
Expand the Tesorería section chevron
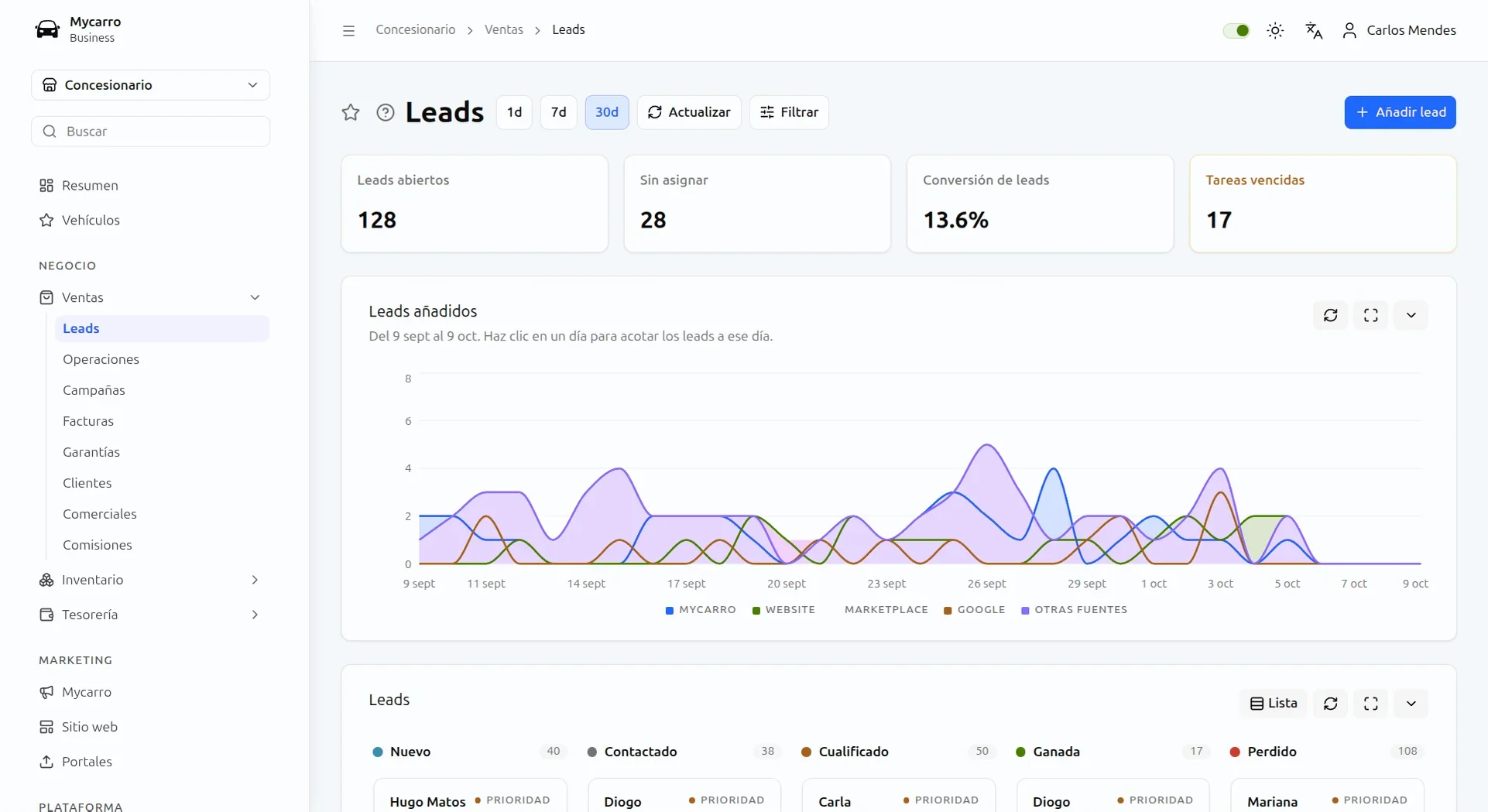(255, 615)
